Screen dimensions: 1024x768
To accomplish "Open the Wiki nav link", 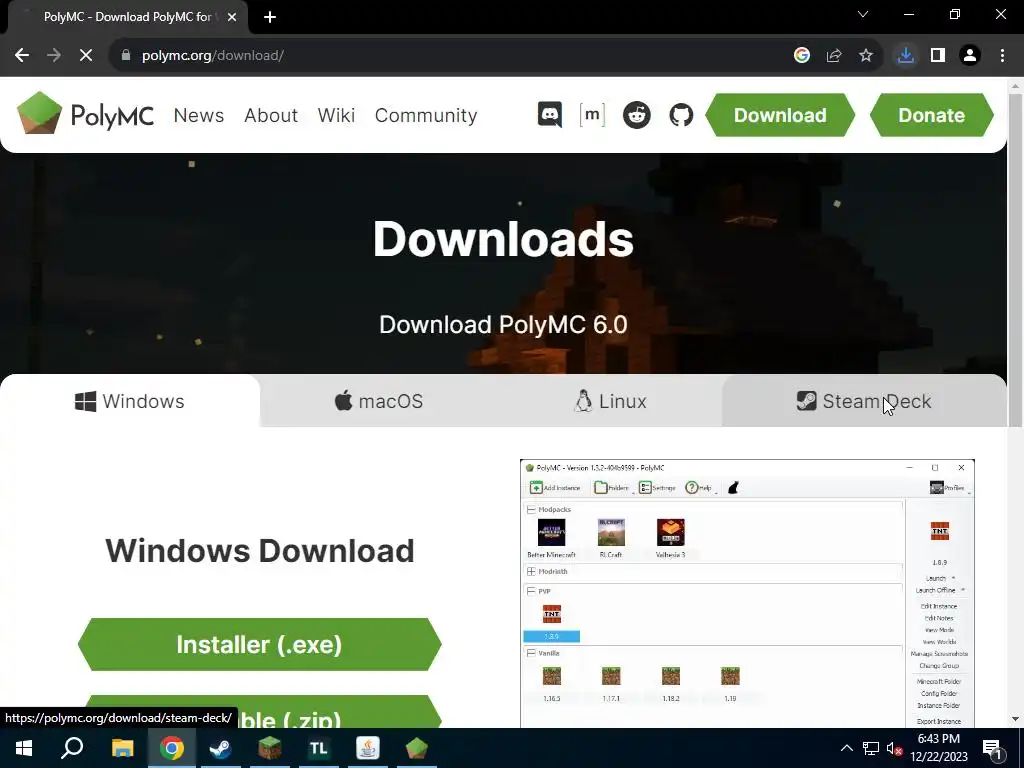I will pyautogui.click(x=336, y=115).
